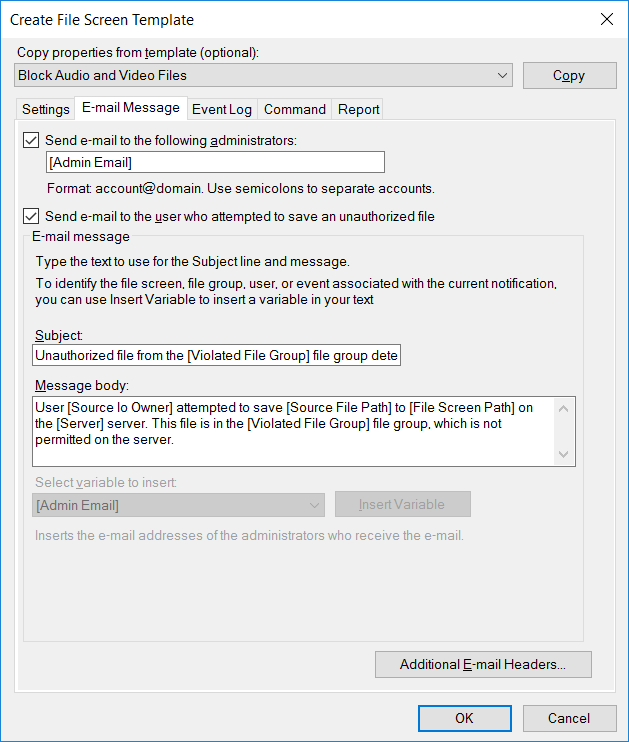
Task: Close the Create File Screen Template dialog
Action: (x=607, y=19)
